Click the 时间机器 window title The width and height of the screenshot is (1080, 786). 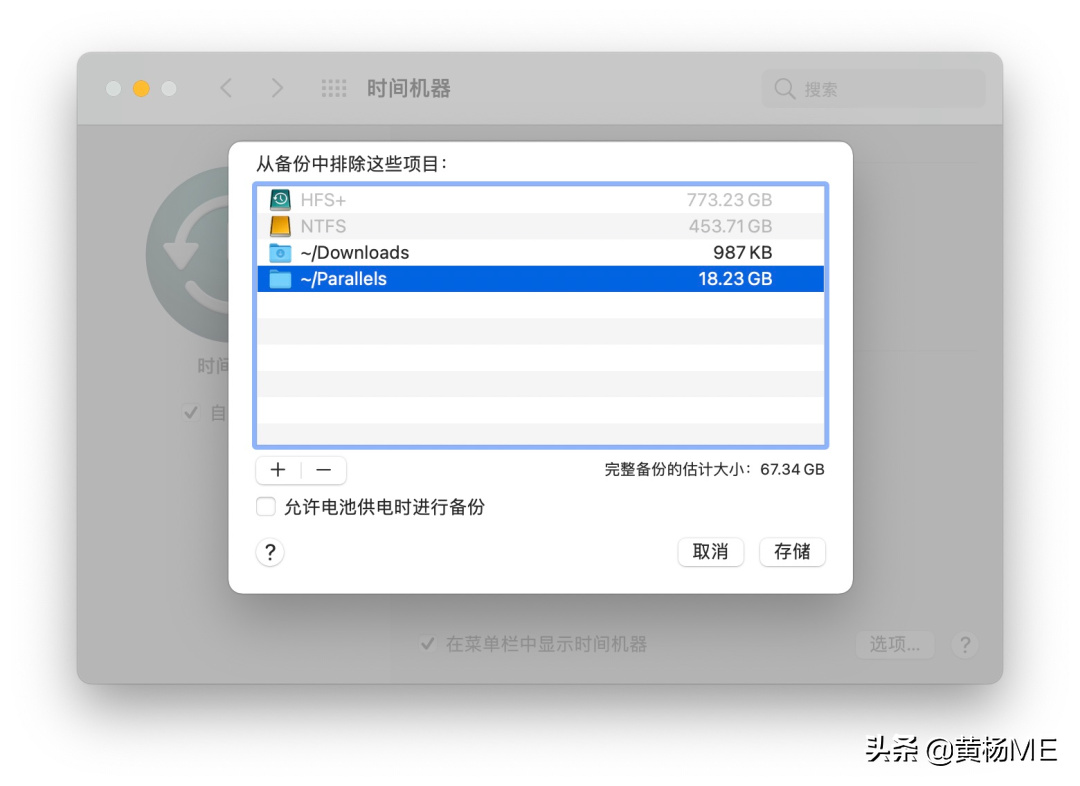coord(408,88)
